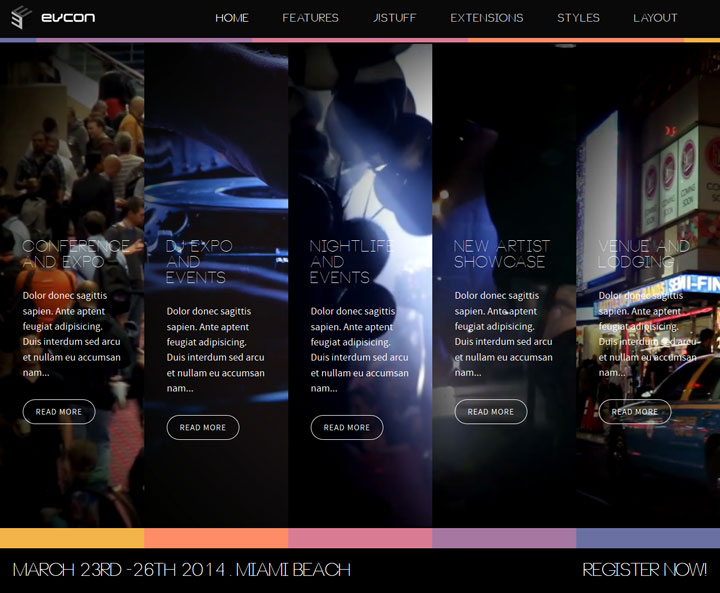720x593 pixels.
Task: Click the Evcon logo icon
Action: click(21, 17)
